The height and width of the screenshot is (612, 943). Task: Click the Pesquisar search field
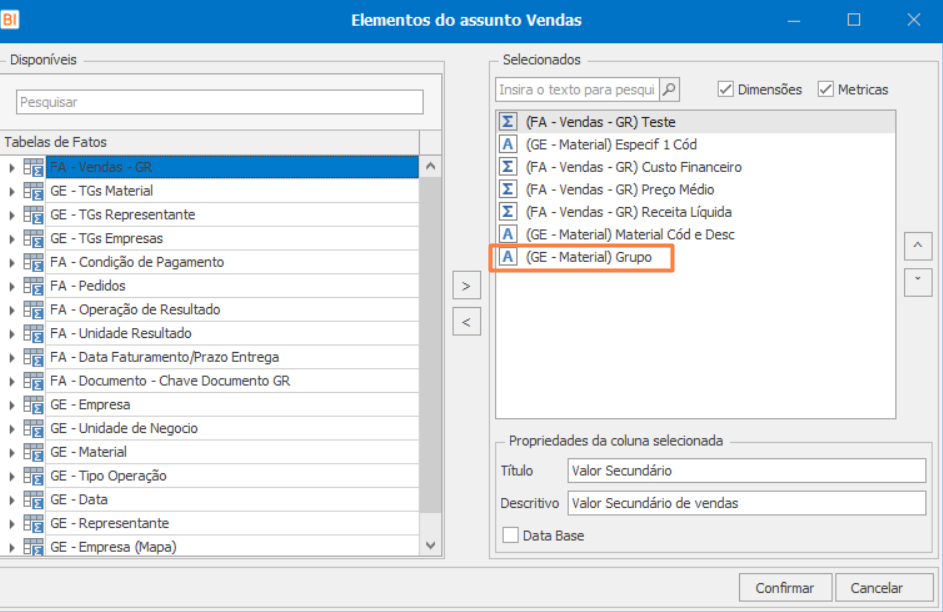(x=220, y=102)
